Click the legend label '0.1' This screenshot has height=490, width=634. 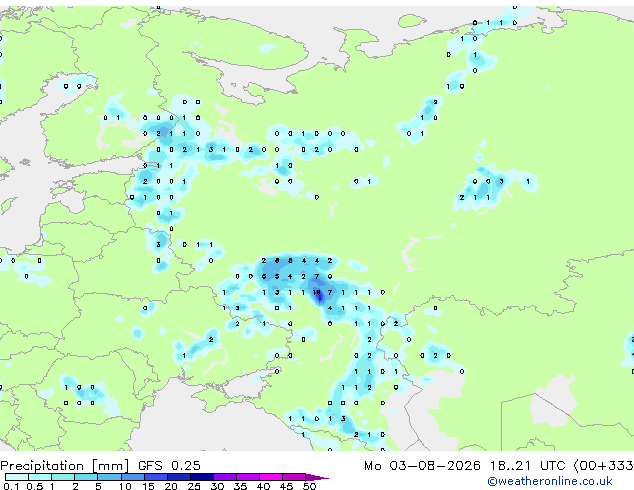click(x=11, y=486)
